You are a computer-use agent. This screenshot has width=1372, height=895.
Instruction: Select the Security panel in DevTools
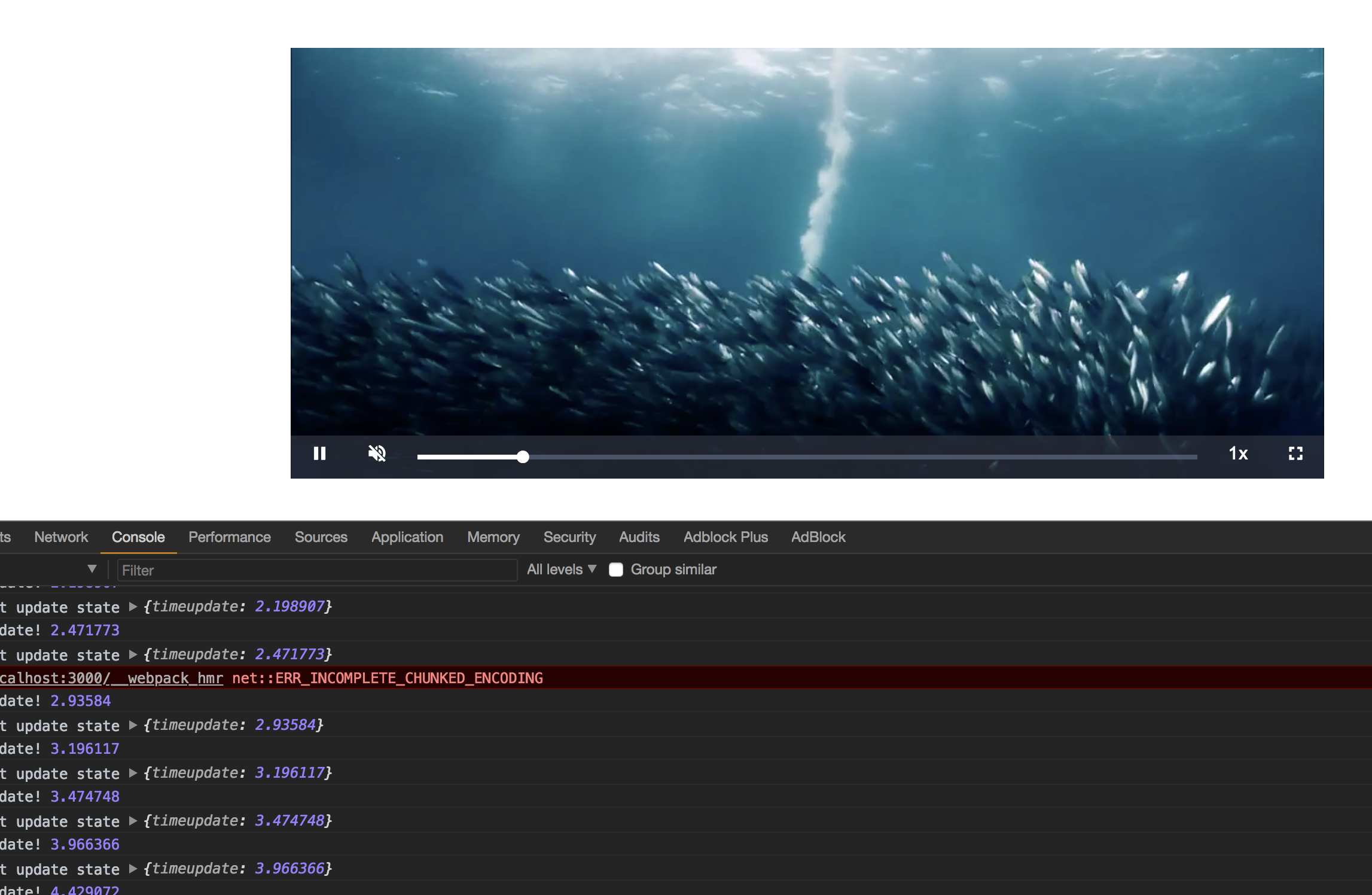click(569, 537)
